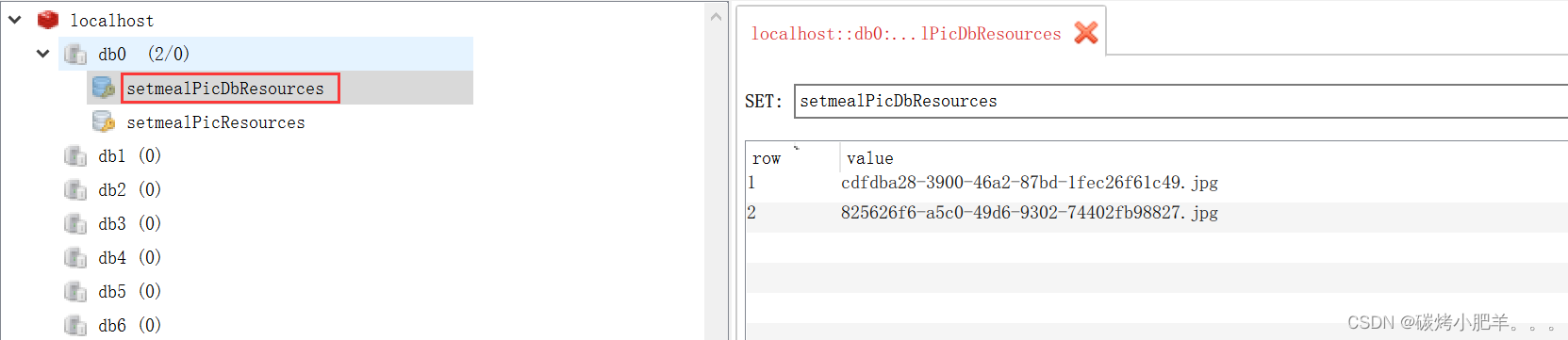
Task: Click the tree panel scroll up arrow
Action: pyautogui.click(x=716, y=16)
